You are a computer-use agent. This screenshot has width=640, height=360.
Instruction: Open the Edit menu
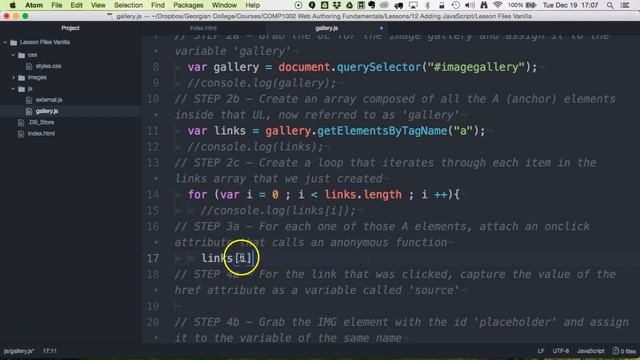pyautogui.click(x=76, y=5)
